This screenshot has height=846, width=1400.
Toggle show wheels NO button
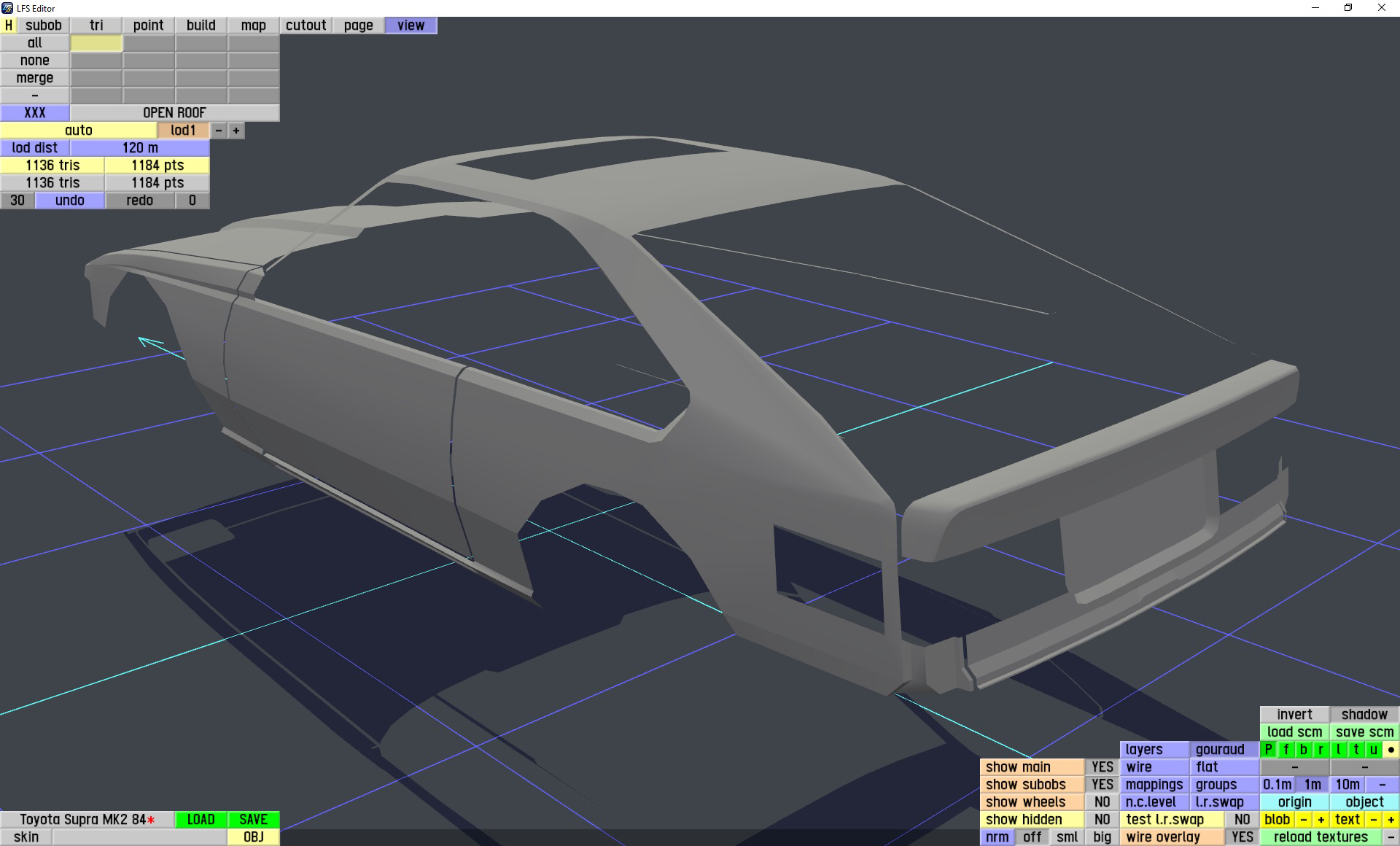(1102, 802)
